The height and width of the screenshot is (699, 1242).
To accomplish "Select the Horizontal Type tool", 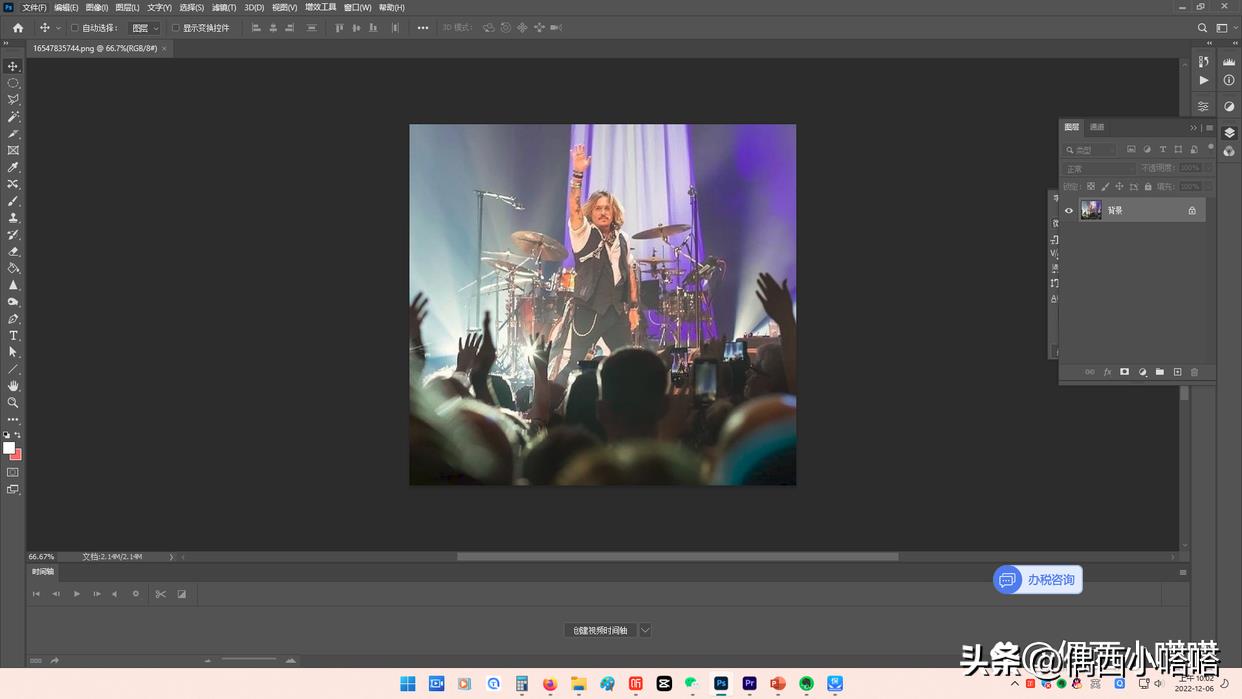I will tap(13, 335).
